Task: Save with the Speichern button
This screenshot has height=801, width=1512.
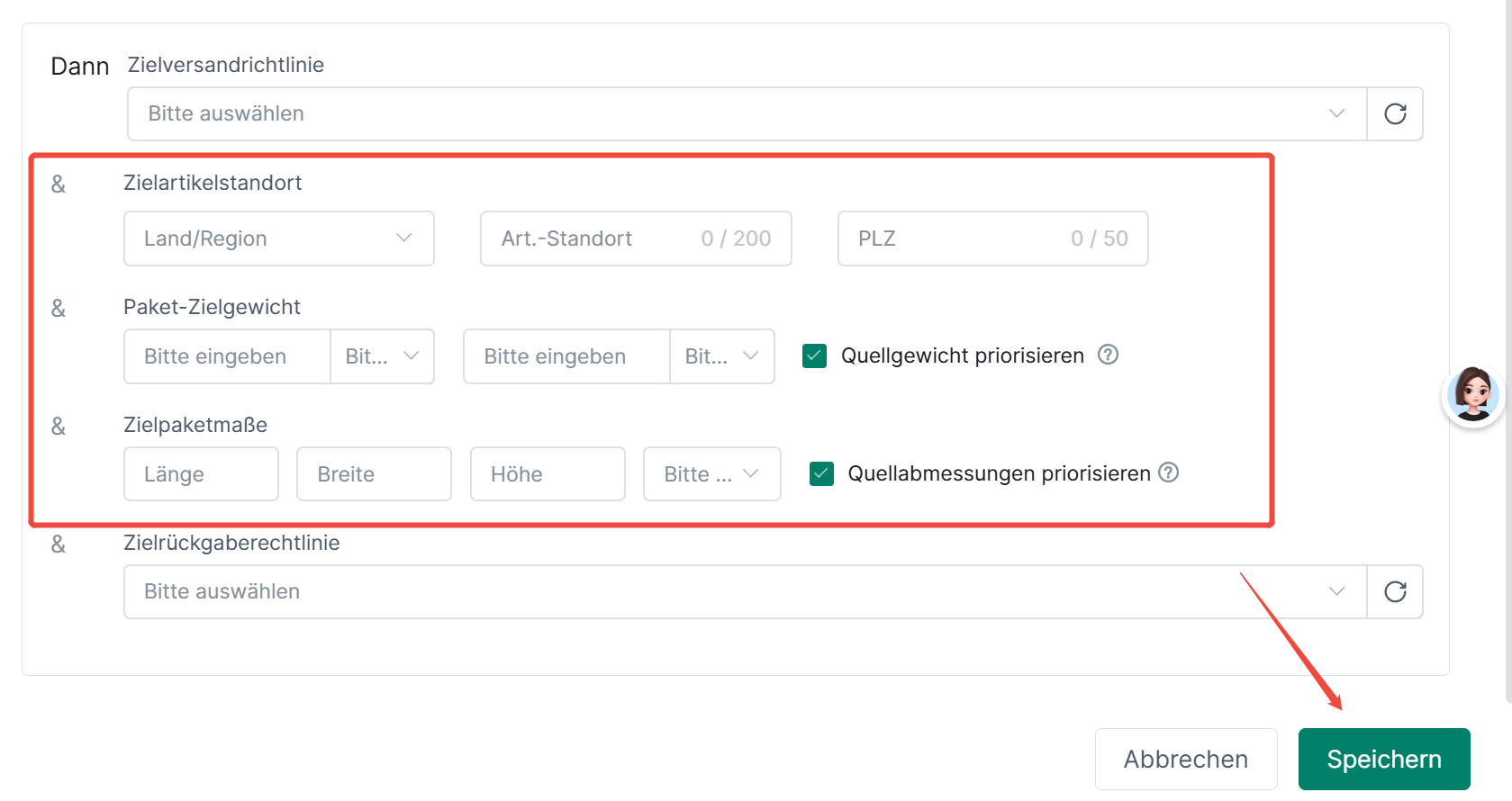Action: click(x=1384, y=760)
